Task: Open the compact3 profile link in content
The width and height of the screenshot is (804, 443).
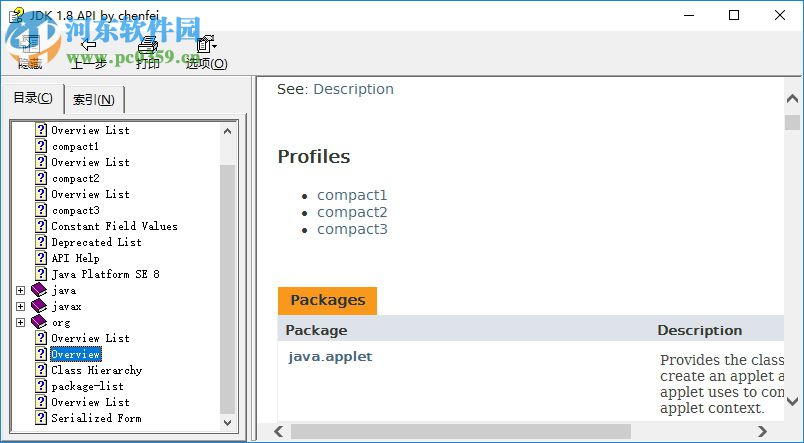Action: [352, 229]
